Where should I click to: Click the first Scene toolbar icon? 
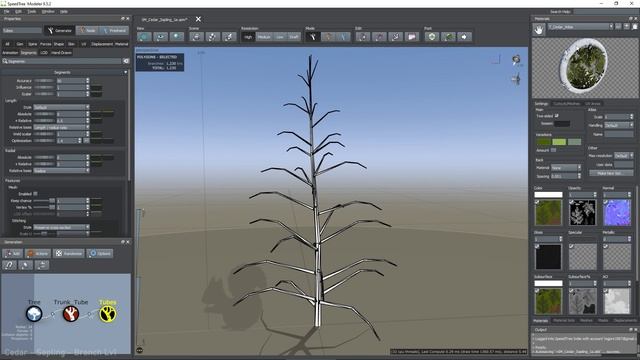(x=196, y=37)
